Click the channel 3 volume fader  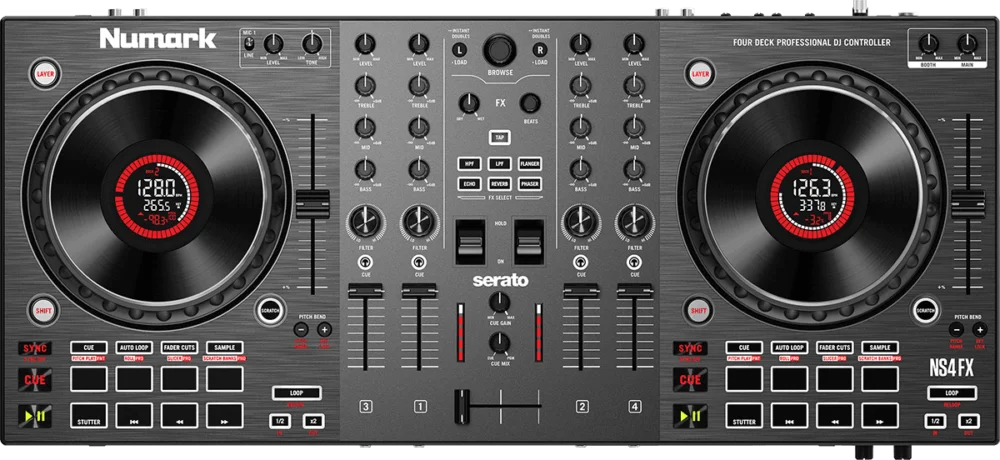tap(365, 292)
